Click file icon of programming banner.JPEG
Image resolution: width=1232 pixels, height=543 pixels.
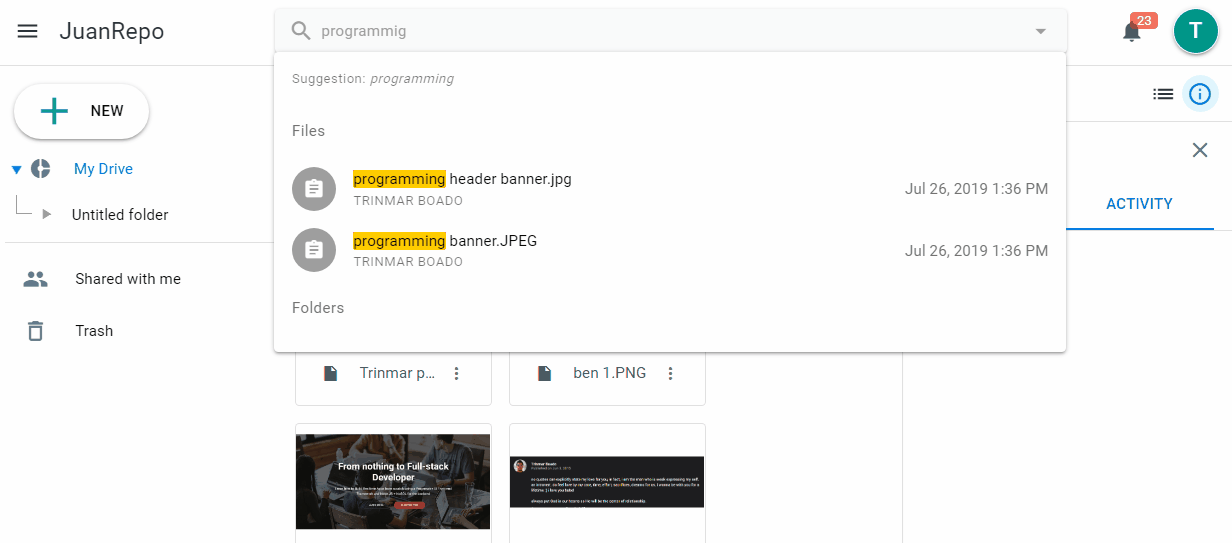pos(314,250)
